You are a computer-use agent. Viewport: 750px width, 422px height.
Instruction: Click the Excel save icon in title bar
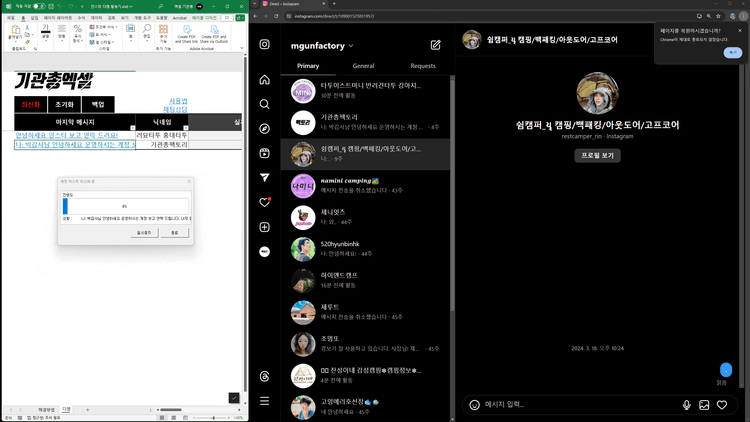pos(51,6)
